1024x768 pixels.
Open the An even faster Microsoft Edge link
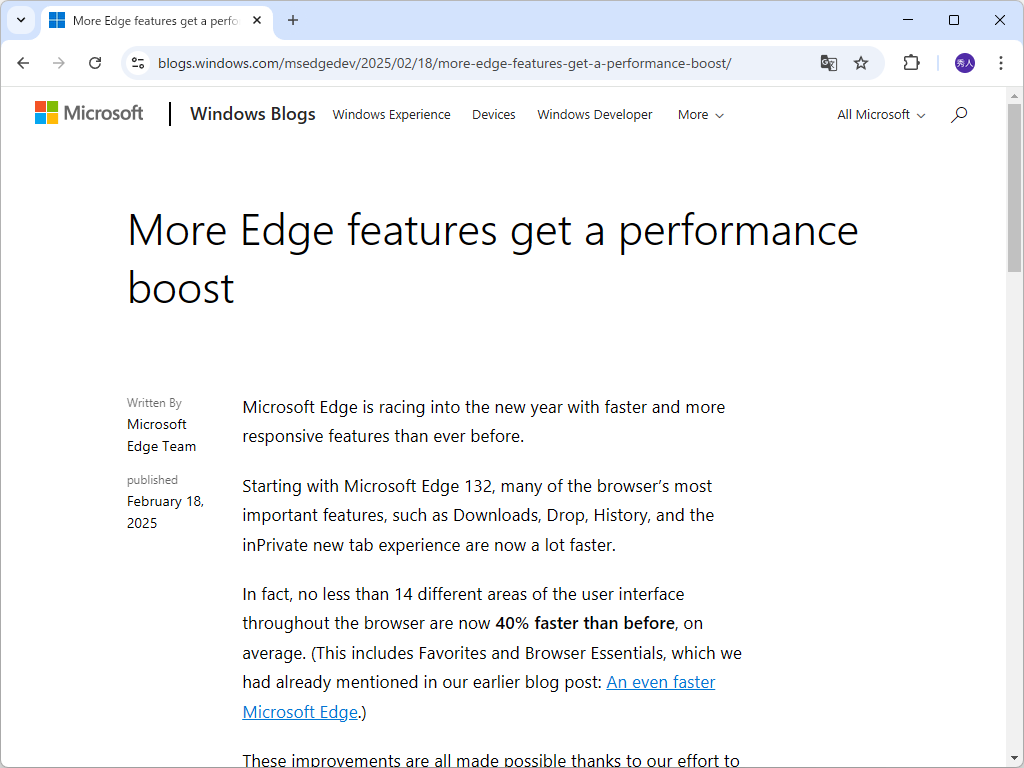tap(660, 681)
